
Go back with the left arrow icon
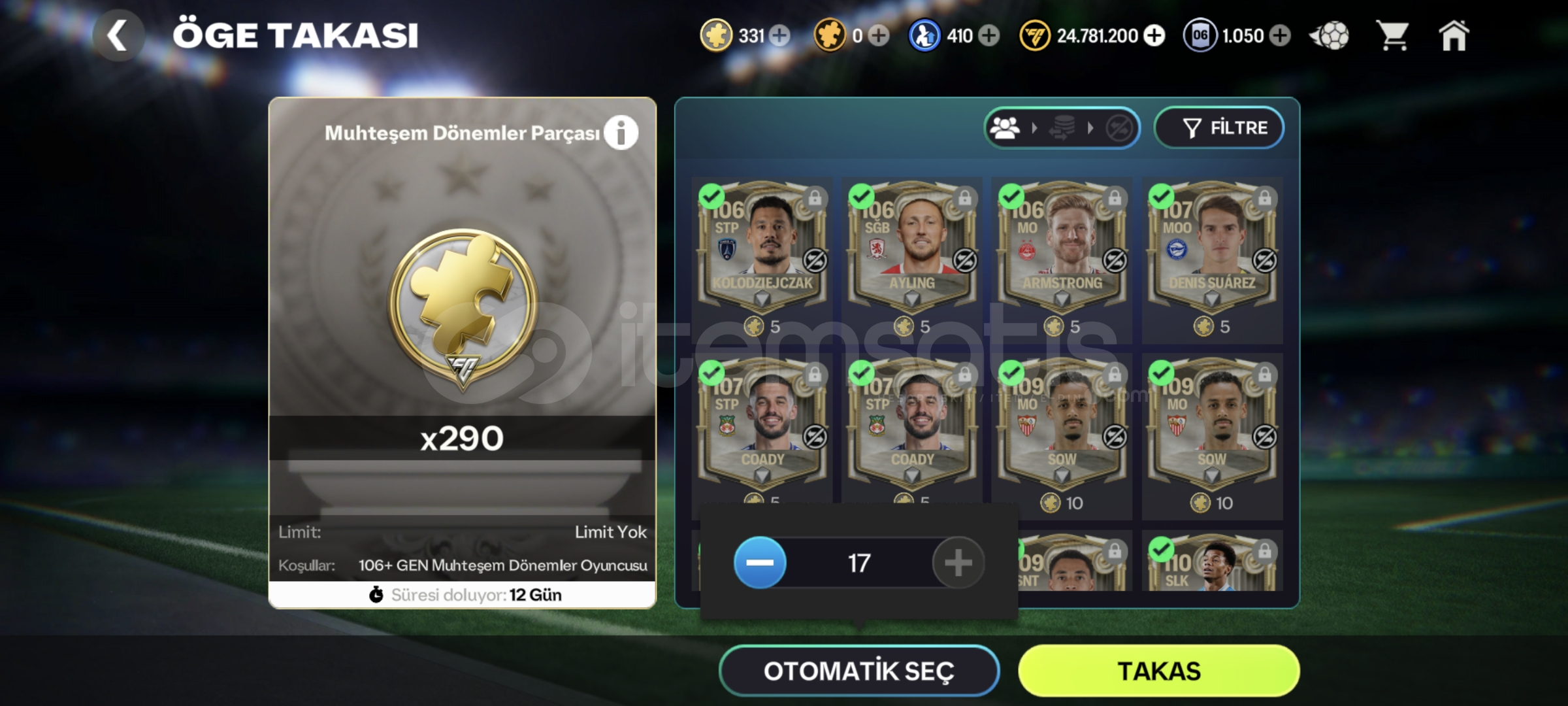[118, 35]
